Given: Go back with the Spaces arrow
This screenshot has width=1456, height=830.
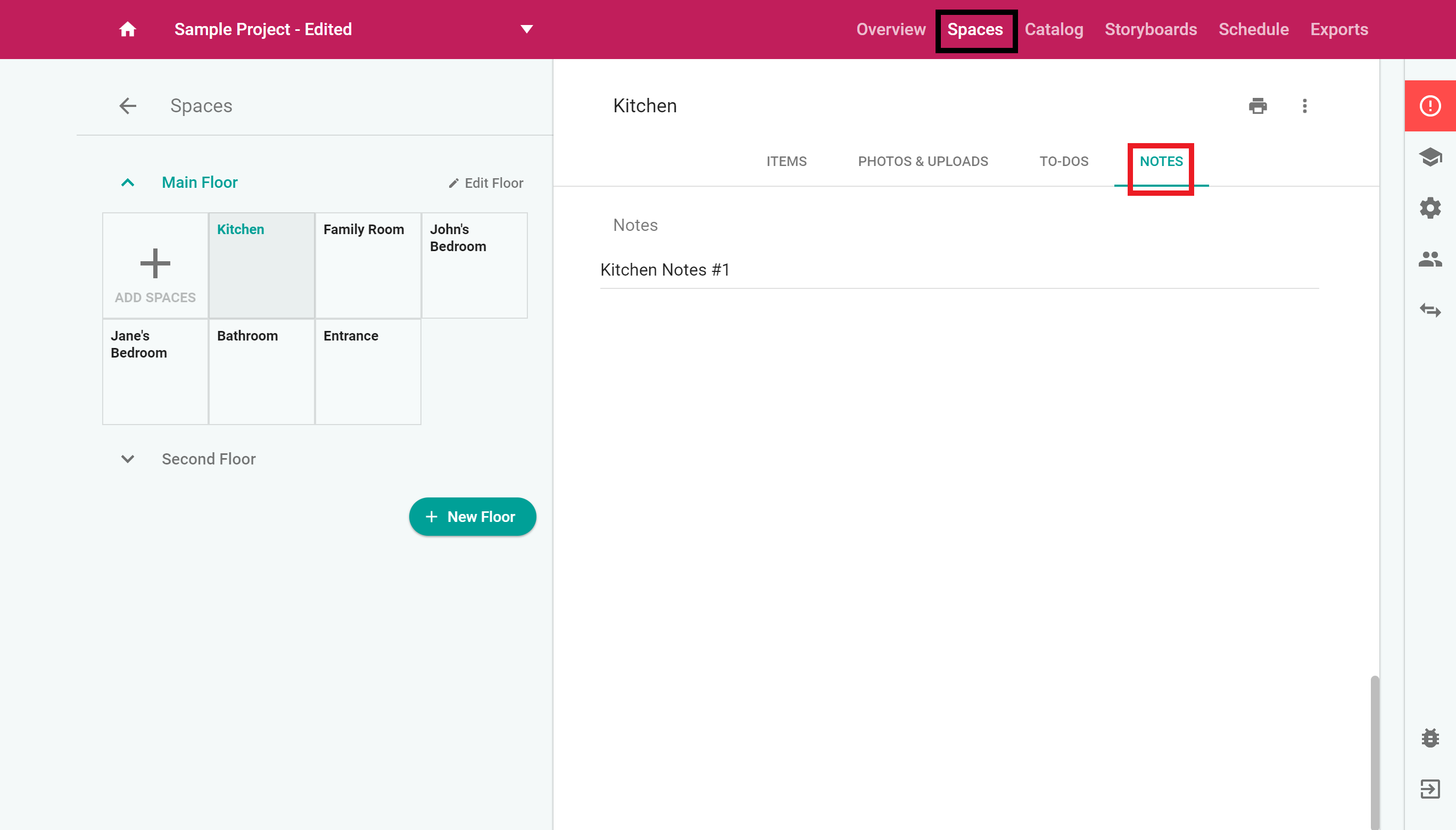Looking at the screenshot, I should pyautogui.click(x=128, y=106).
